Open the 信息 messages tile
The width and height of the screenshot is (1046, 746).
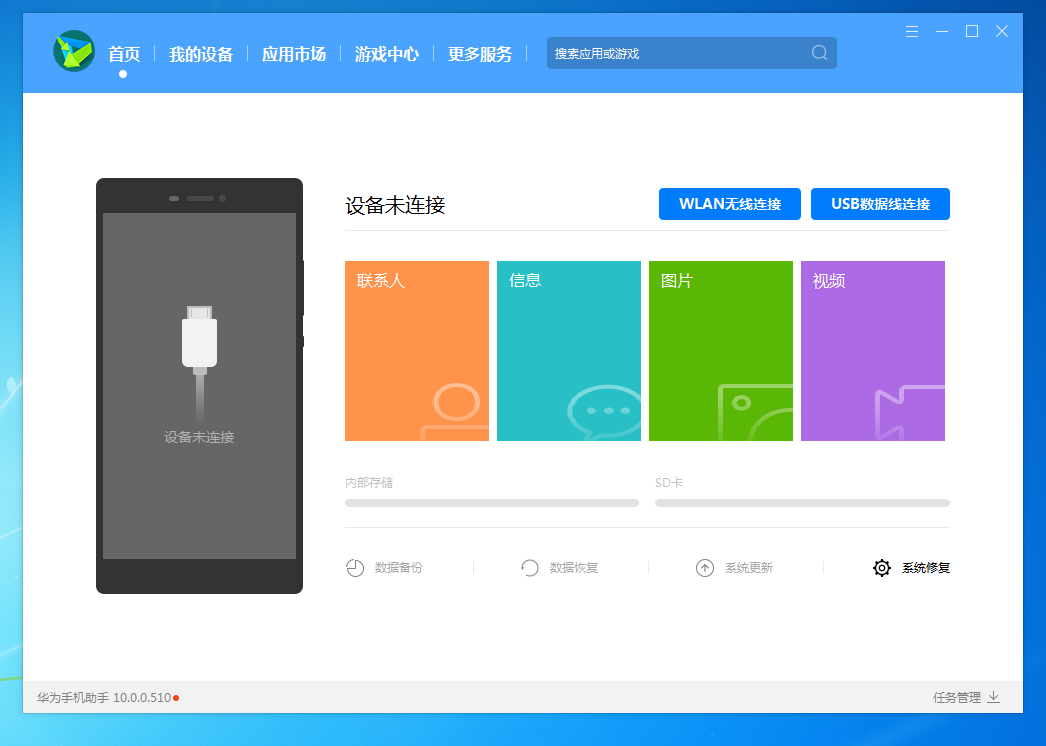[x=569, y=351]
